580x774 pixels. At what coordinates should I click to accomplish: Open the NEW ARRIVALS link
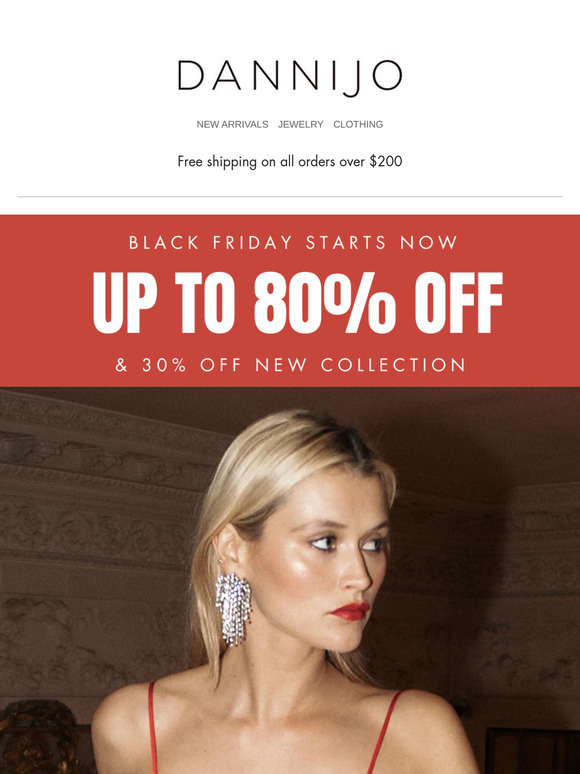click(232, 124)
